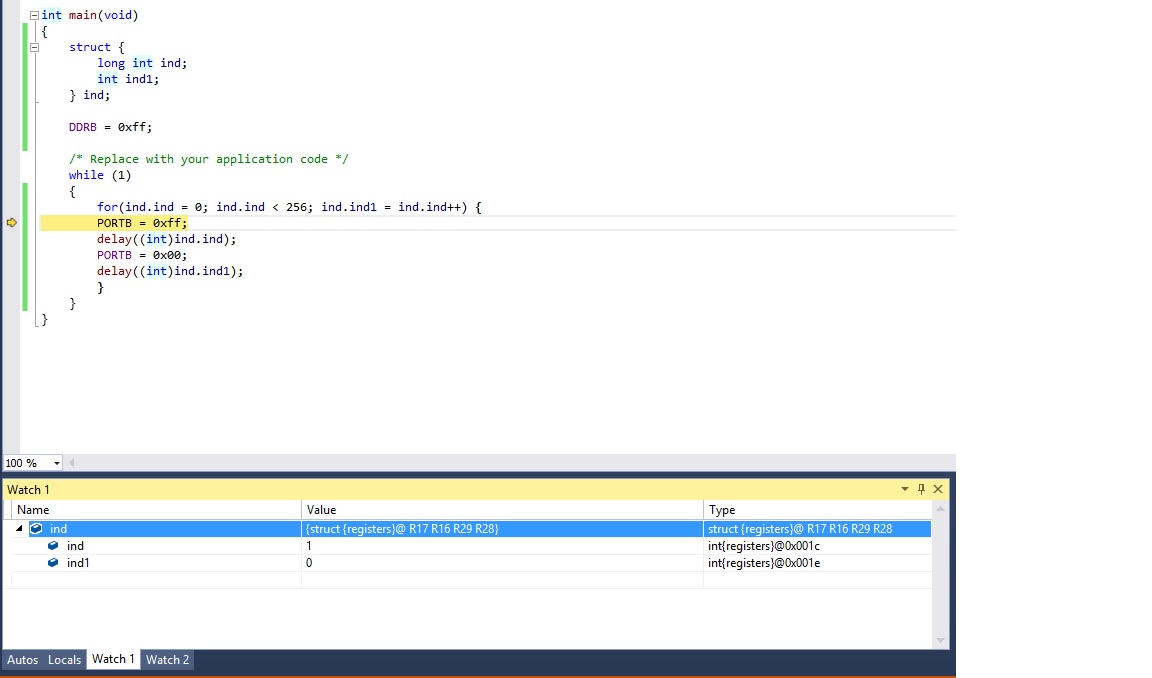Click Watch panel scroll up arrow
1152x678 pixels.
pyautogui.click(x=940, y=509)
